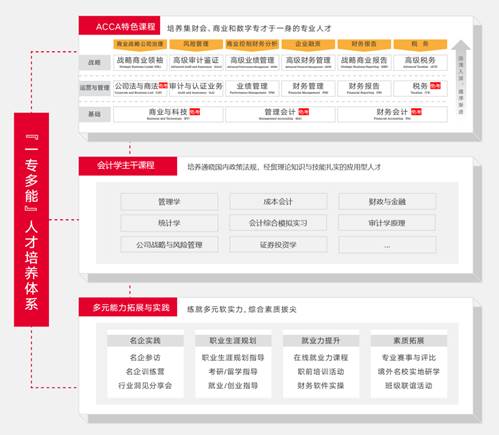
Task: Click the red badge beside 商业与科技
Action: [195, 112]
